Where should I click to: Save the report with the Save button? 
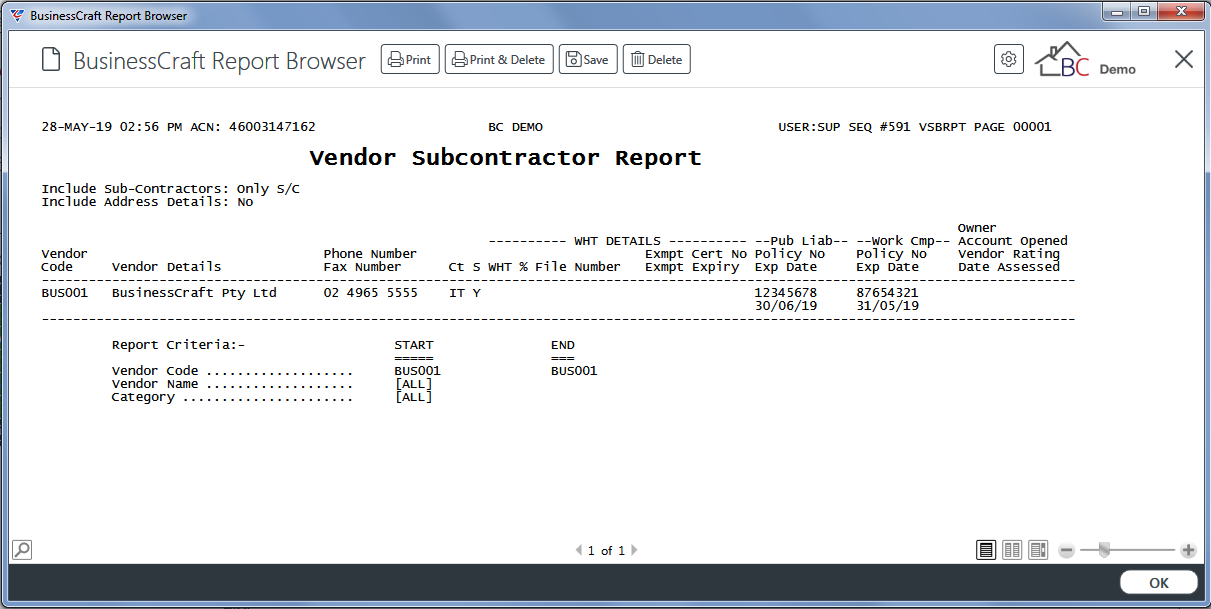click(x=588, y=59)
